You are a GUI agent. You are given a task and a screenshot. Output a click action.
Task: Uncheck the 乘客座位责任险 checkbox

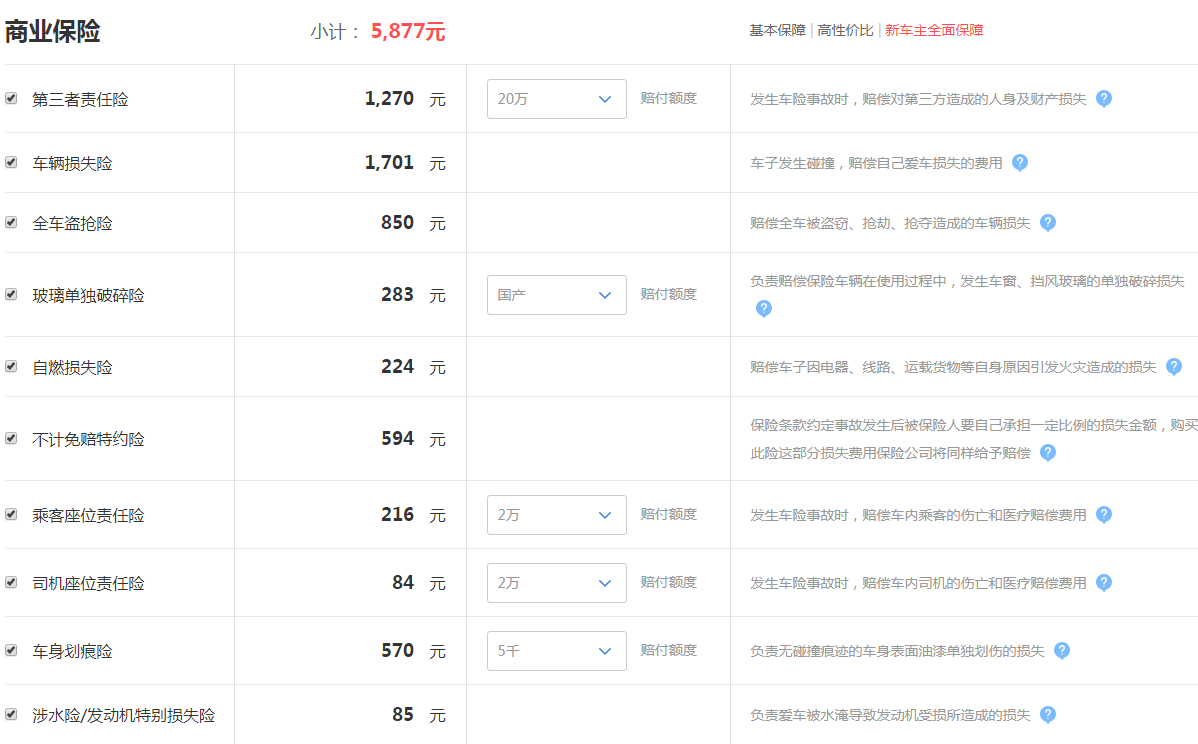tap(11, 514)
